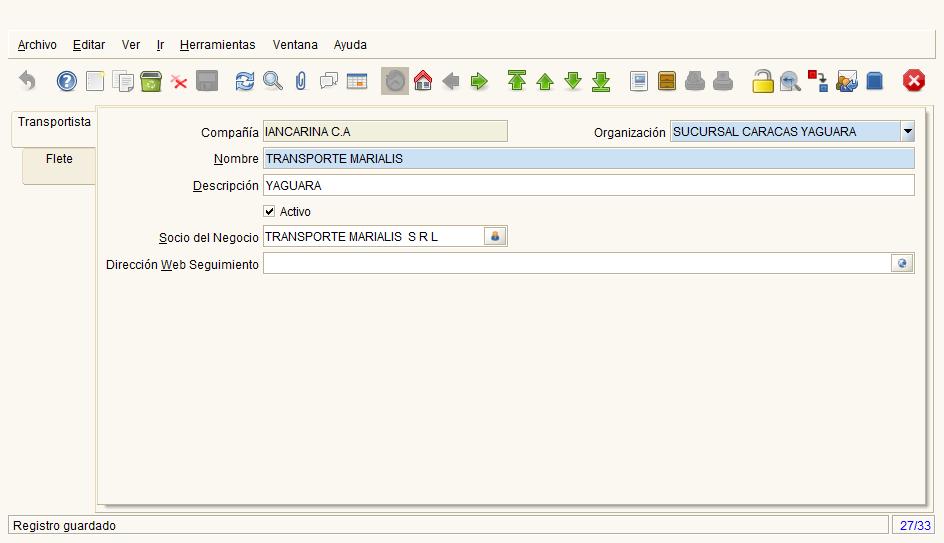Select the Transportista tab

(54, 128)
